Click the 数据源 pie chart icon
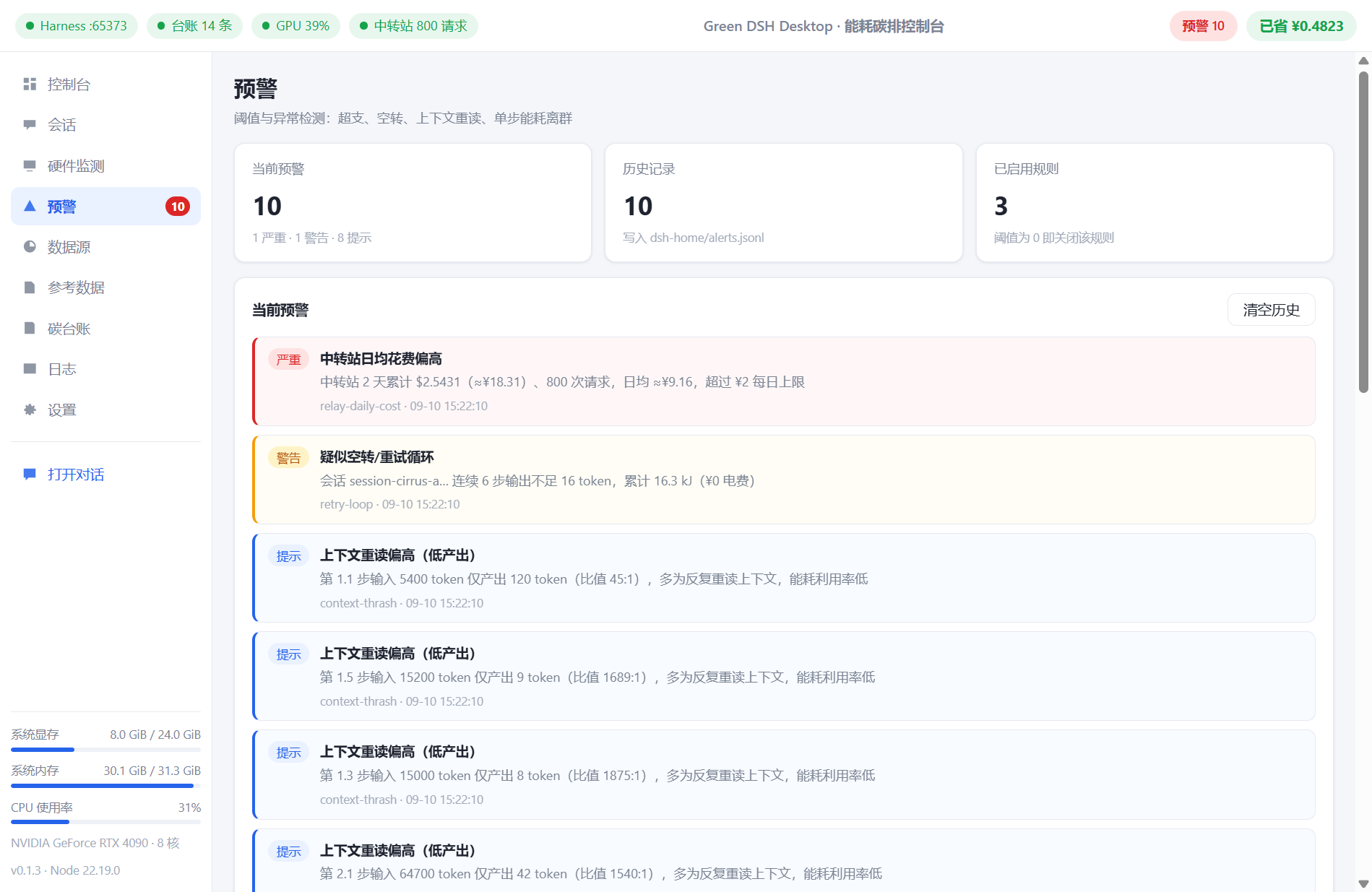This screenshot has width=1372, height=892. 30,247
